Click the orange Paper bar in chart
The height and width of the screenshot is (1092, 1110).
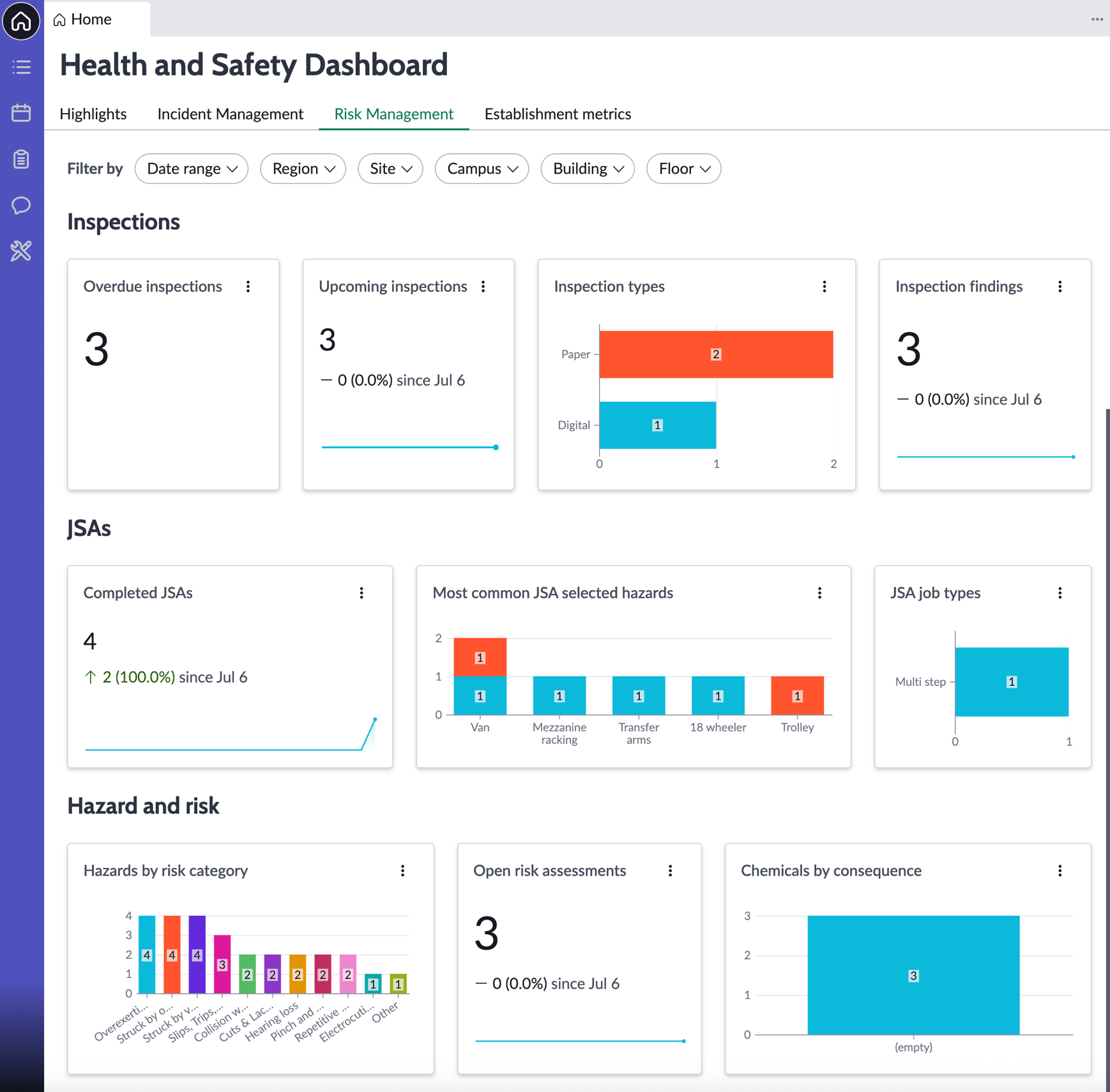pos(716,354)
